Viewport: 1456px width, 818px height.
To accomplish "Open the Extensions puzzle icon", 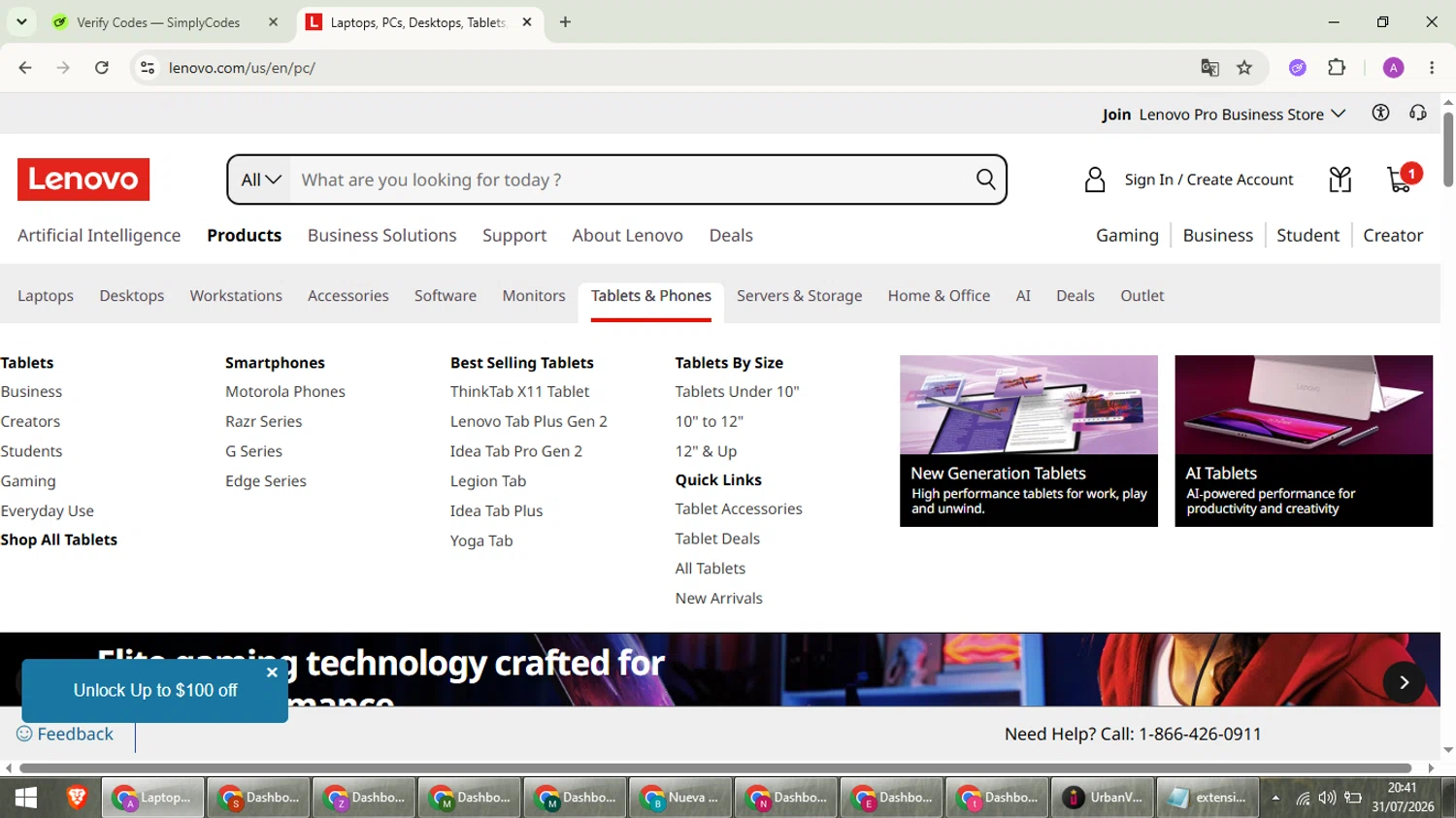I will pos(1337,68).
